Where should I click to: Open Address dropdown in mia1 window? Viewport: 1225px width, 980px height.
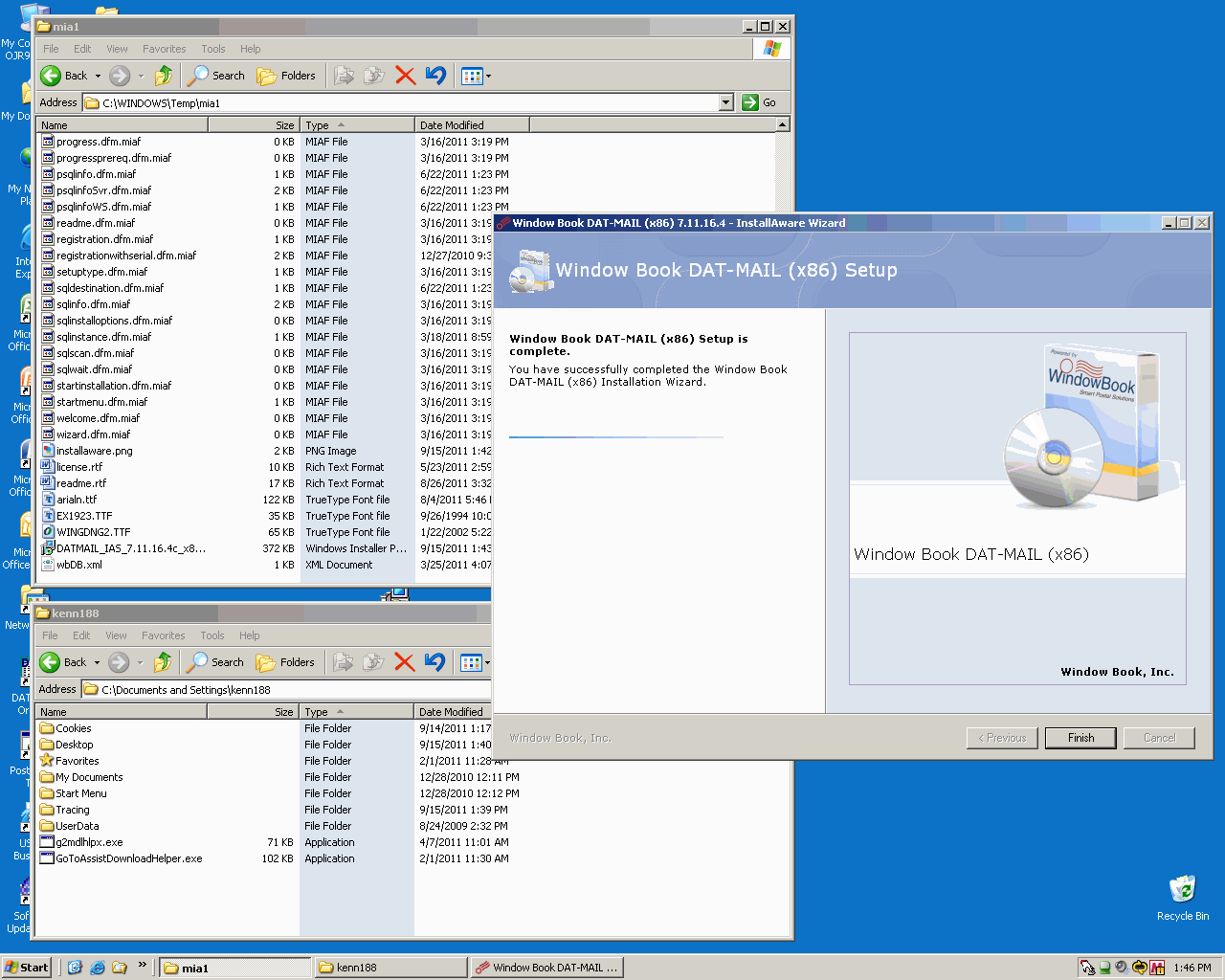coord(725,102)
